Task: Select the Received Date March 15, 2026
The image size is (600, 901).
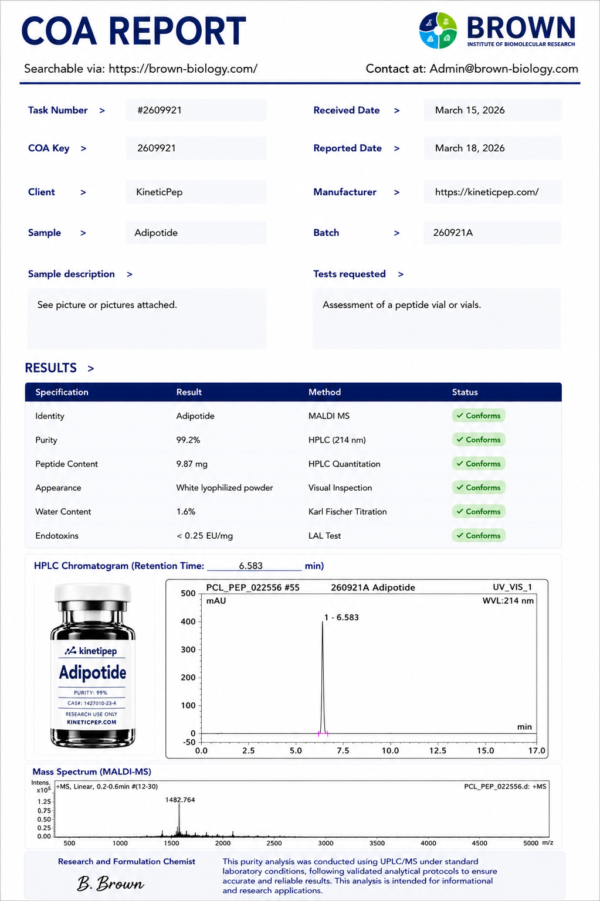Action: point(470,110)
